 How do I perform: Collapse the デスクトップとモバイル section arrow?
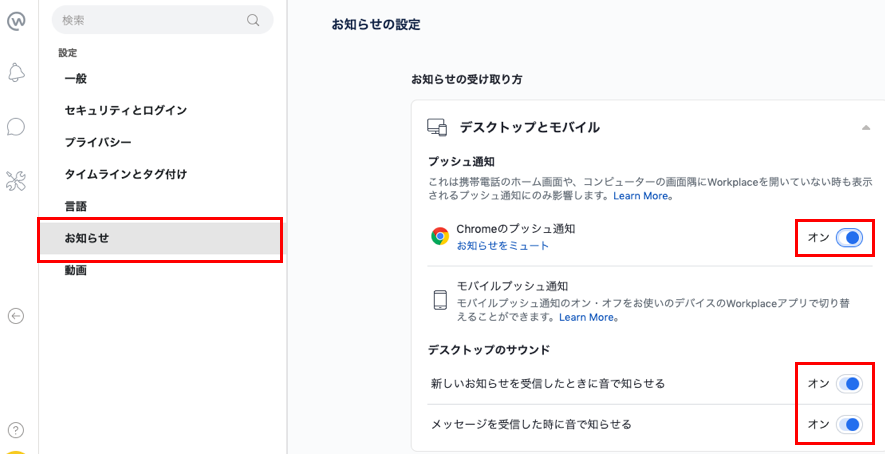[866, 128]
